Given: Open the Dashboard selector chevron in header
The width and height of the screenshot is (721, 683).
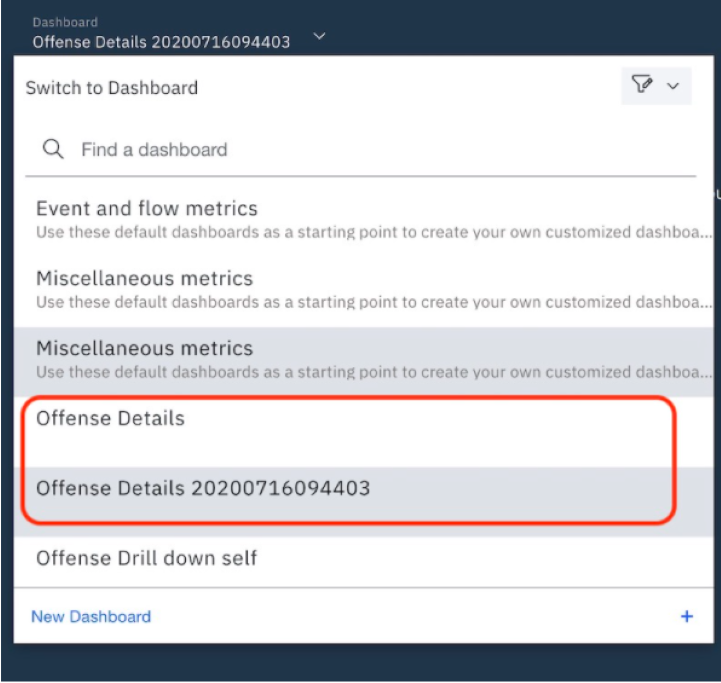Looking at the screenshot, I should [319, 36].
